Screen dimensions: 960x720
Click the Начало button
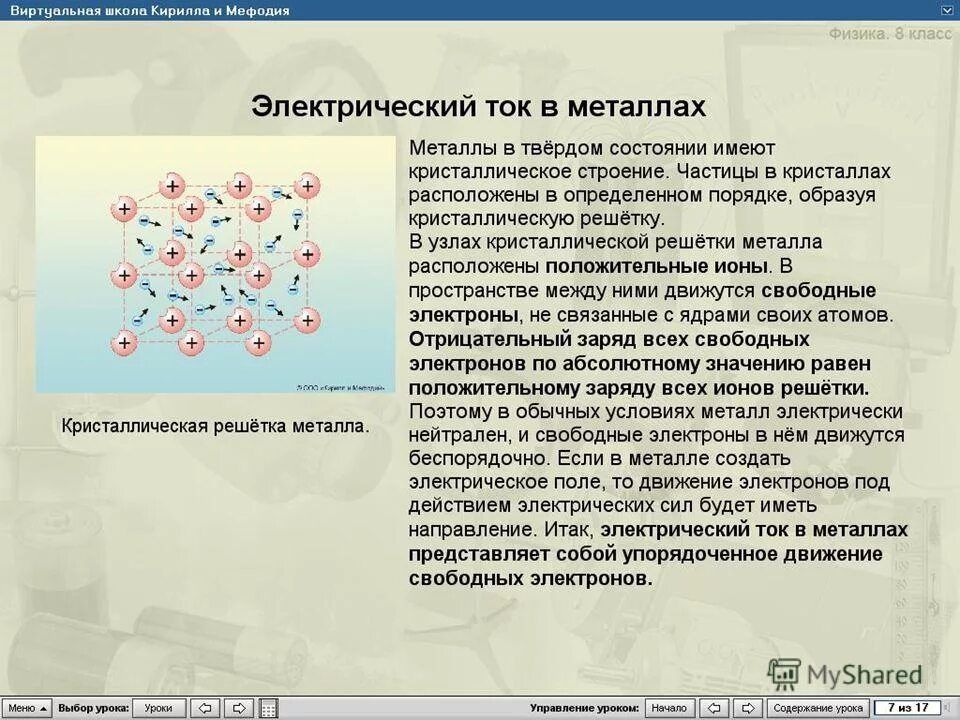pos(669,708)
